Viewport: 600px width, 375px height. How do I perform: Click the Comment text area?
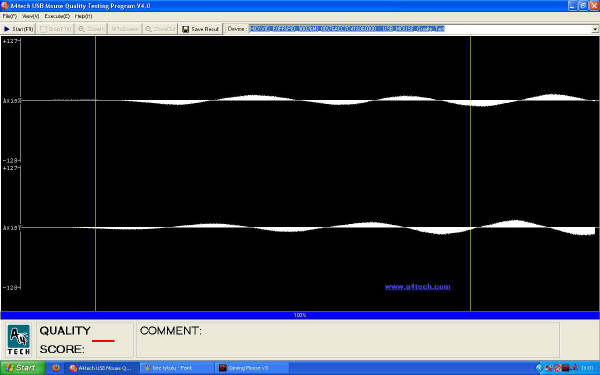click(347, 340)
